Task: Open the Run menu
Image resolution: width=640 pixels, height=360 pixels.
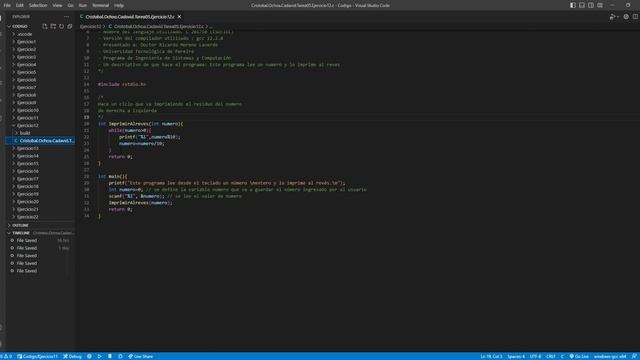Action: click(82, 5)
